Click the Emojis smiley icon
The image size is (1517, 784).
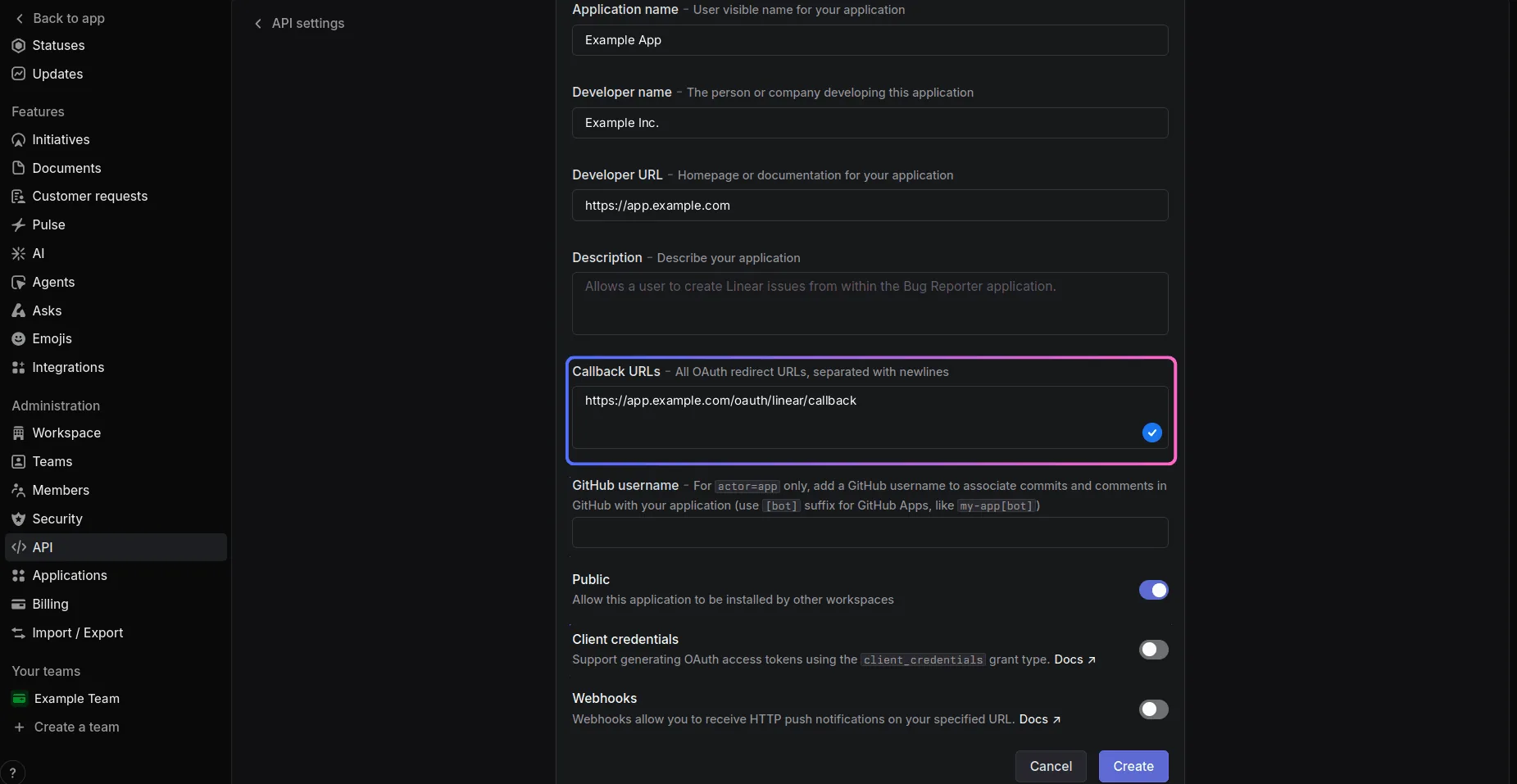point(19,338)
